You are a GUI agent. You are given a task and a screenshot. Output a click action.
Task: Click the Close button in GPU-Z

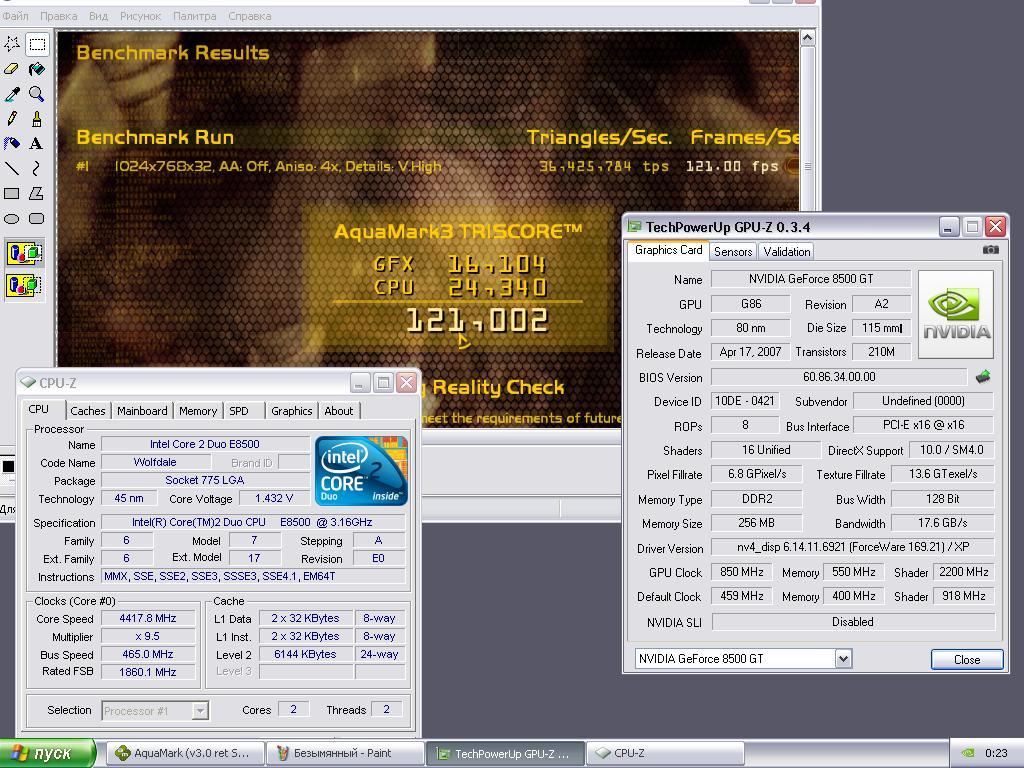coord(967,660)
